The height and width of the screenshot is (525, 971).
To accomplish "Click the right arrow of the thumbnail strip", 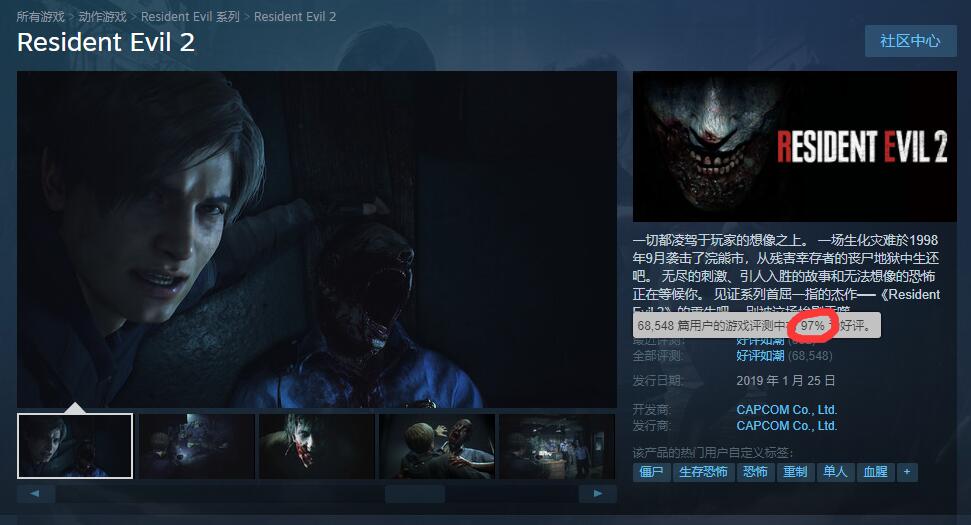I will click(x=598, y=493).
